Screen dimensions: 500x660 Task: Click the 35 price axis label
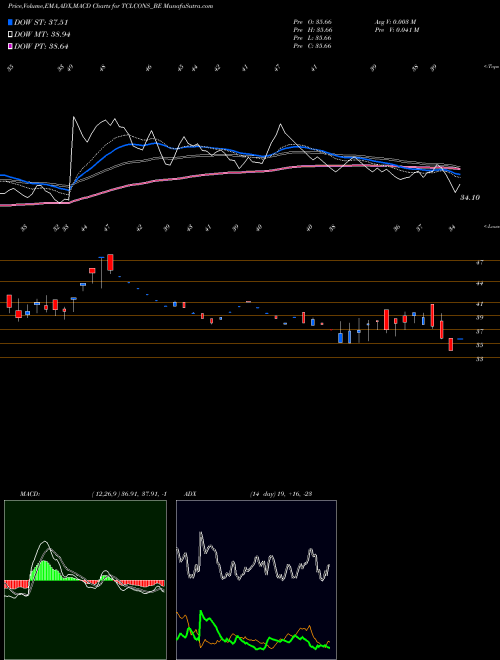click(479, 345)
